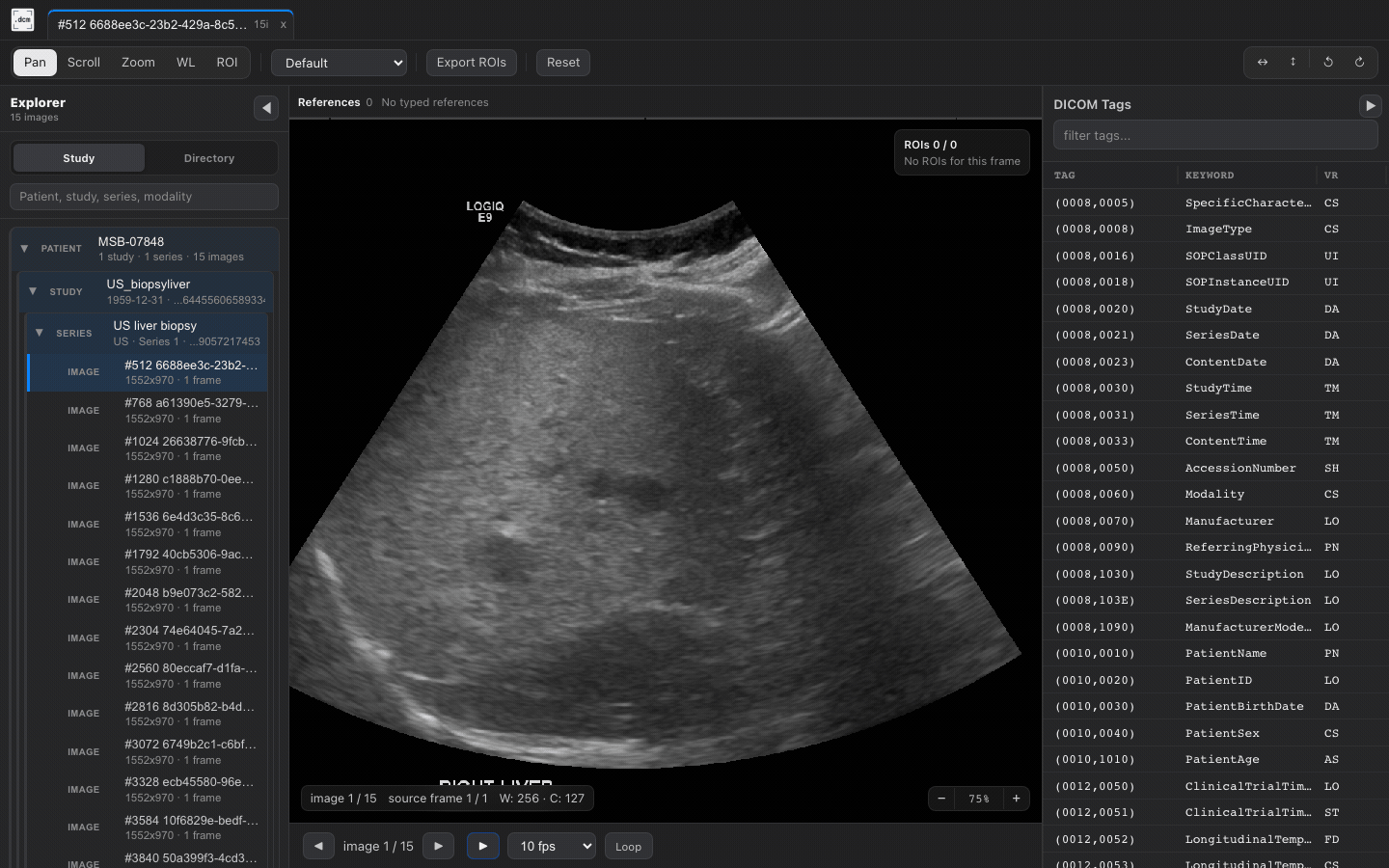The image size is (1389, 868).
Task: Open the Default preset dropdown
Action: 339,63
